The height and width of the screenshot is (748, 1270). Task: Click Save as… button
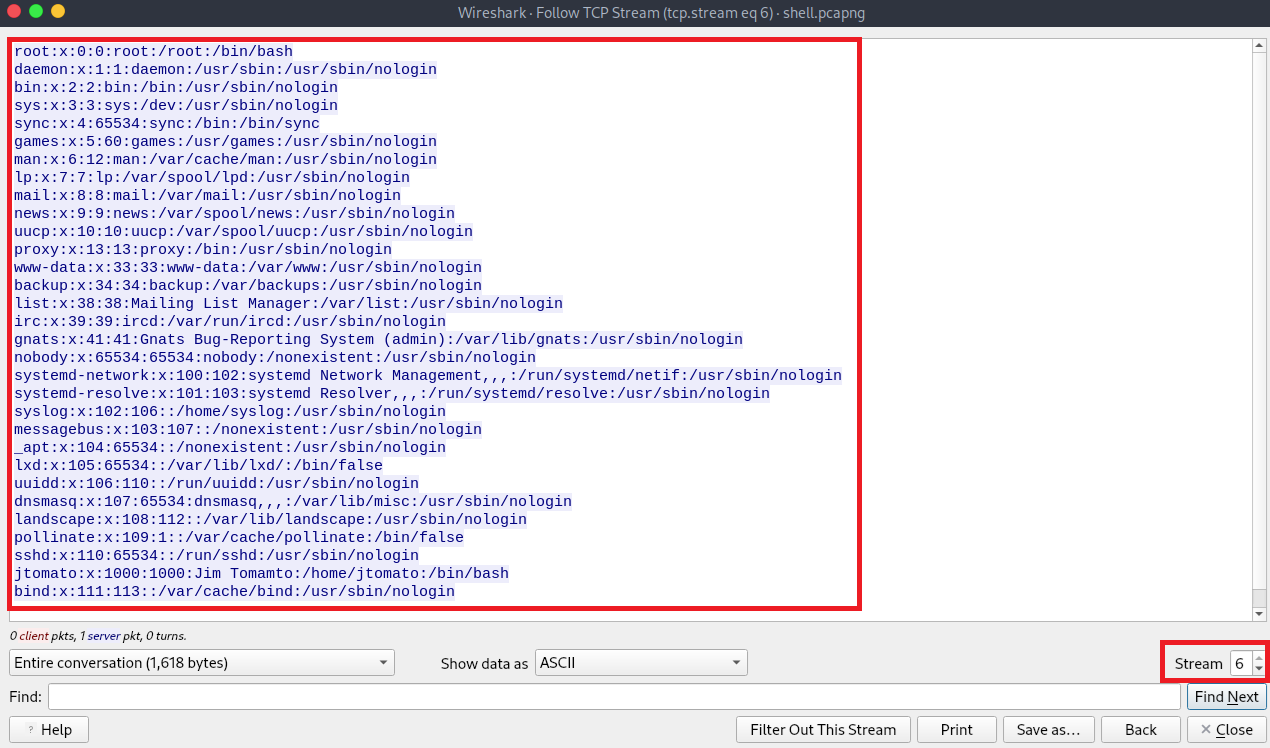[x=1048, y=729]
